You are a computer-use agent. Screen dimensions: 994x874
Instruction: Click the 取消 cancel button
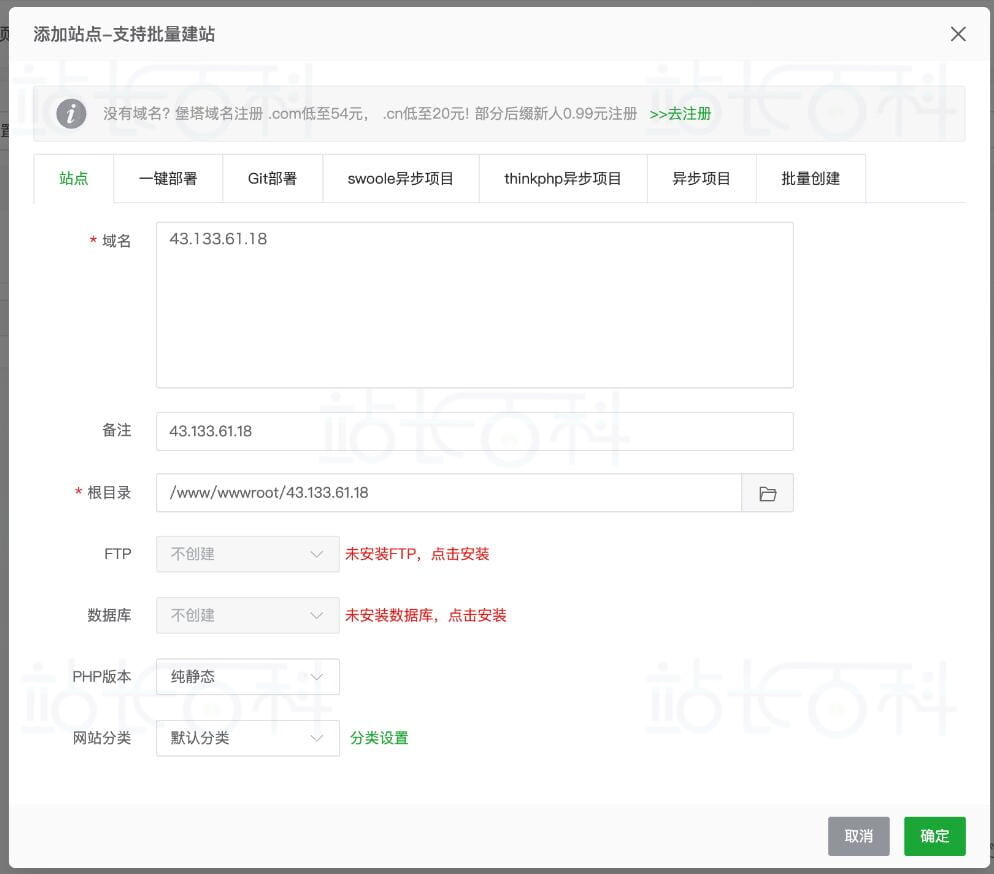858,836
